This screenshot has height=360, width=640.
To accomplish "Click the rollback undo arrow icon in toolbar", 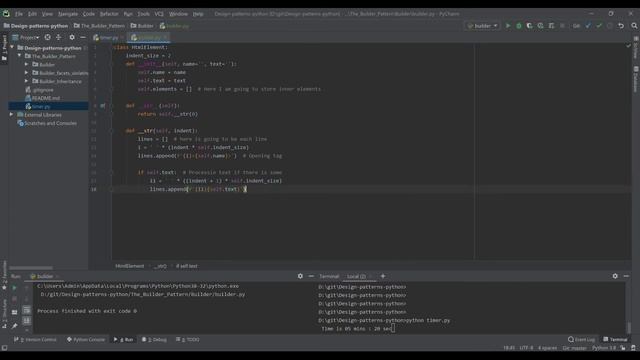I will (621, 26).
